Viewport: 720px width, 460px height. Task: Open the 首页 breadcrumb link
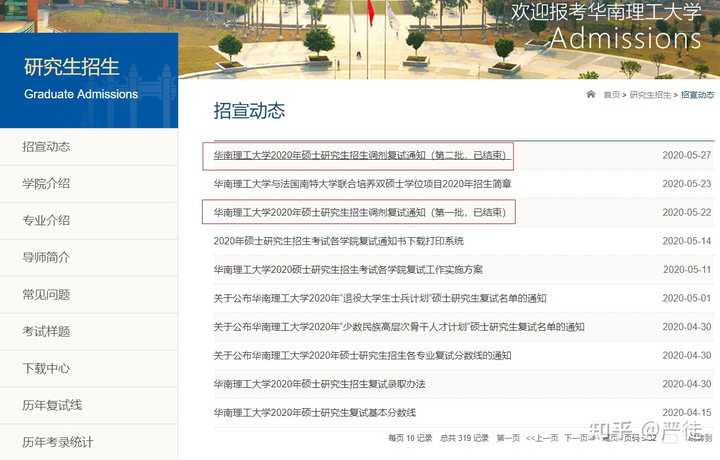tap(611, 95)
